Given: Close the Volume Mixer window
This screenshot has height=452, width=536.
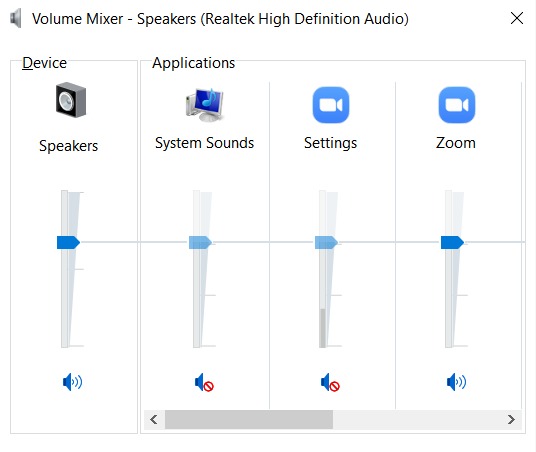Looking at the screenshot, I should pyautogui.click(x=517, y=18).
